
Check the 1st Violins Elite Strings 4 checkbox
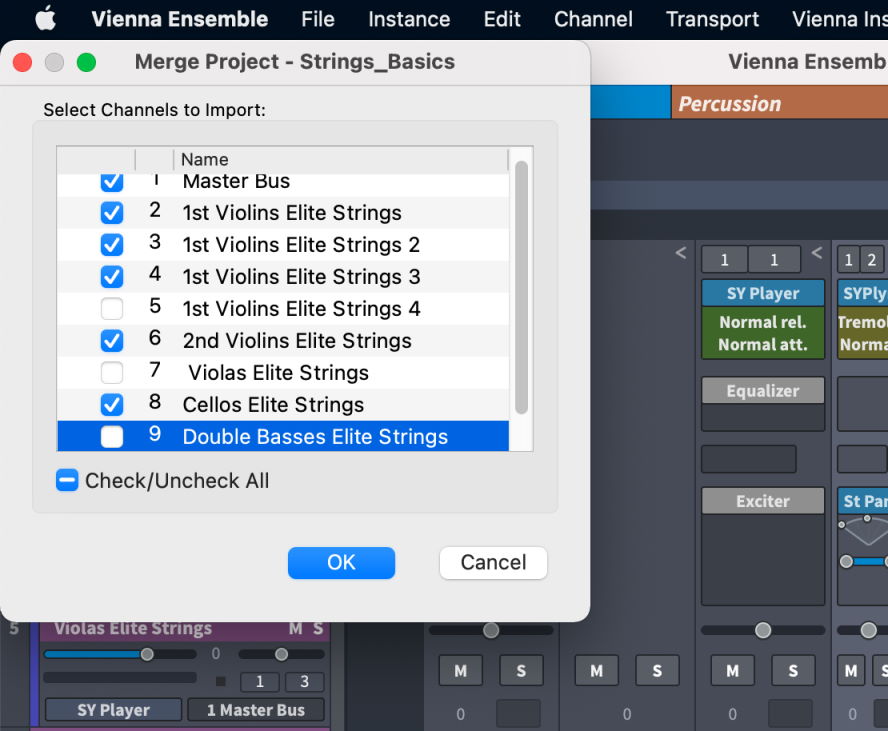(x=112, y=309)
